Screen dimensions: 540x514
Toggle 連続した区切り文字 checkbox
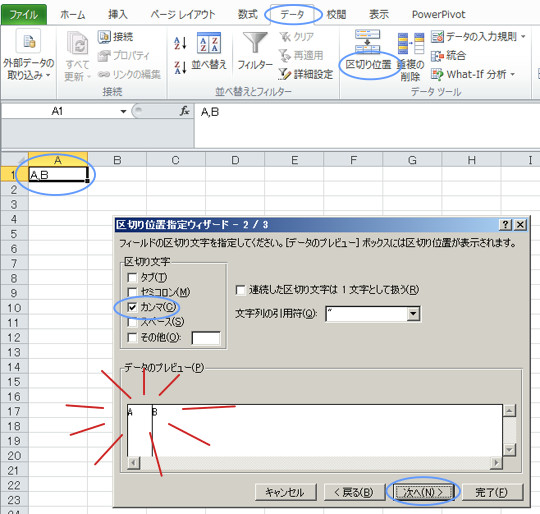240,290
